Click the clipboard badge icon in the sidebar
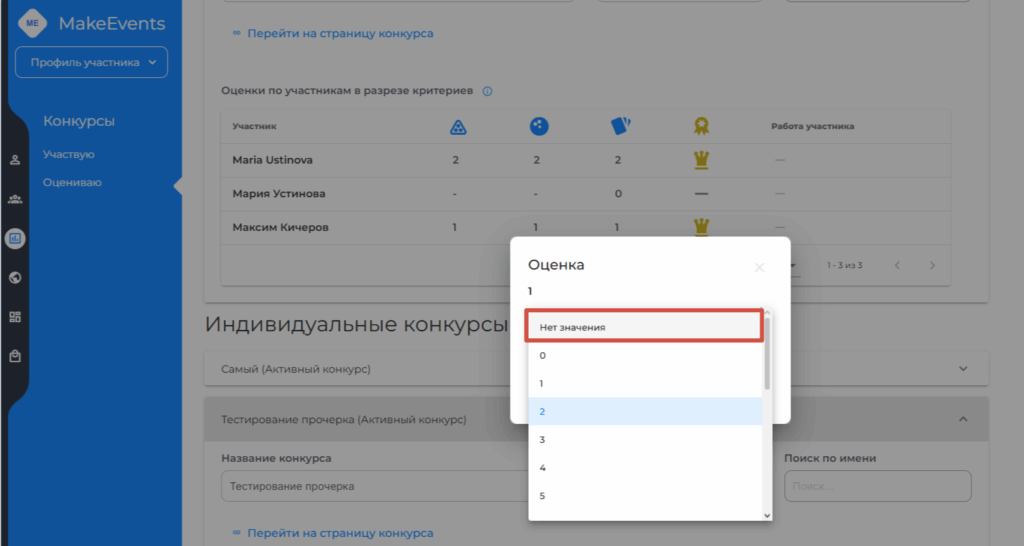 pos(15,356)
